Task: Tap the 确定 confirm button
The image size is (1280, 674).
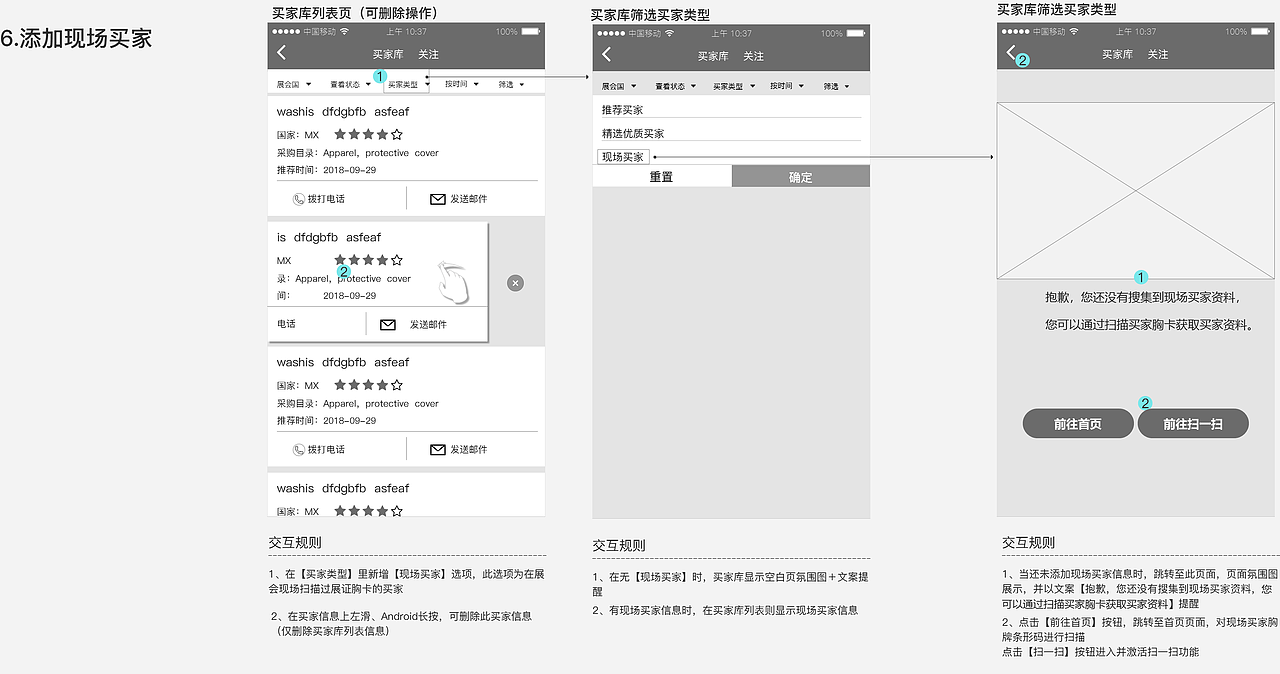Action: [x=801, y=177]
